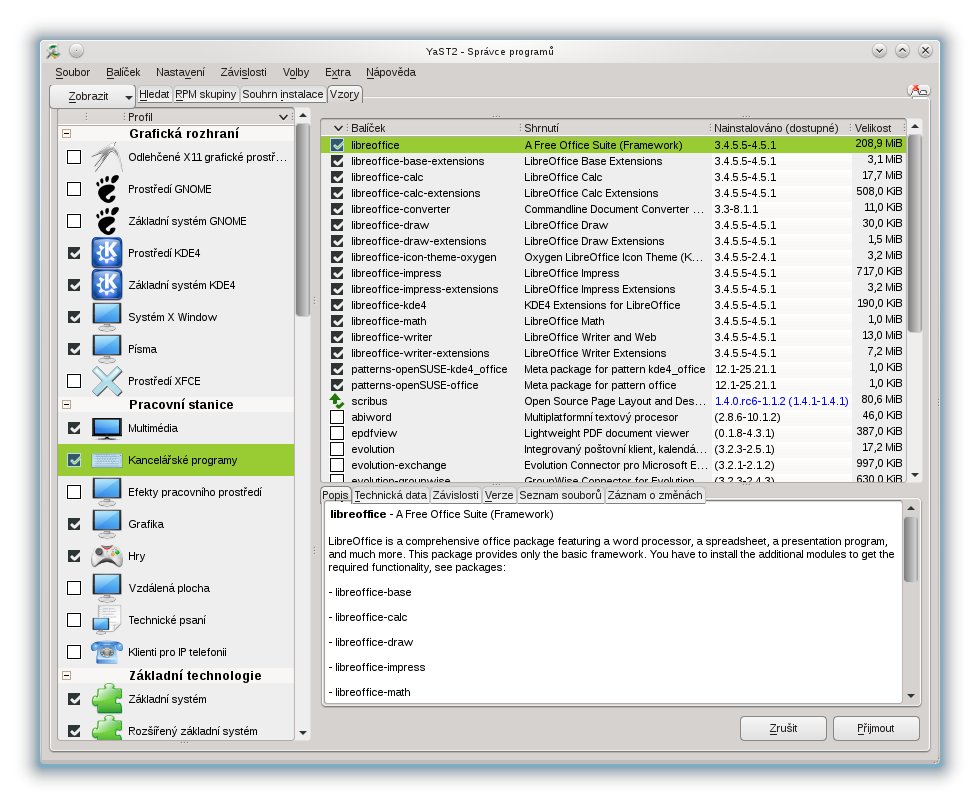Click the Písma monitor icon
The width and height of the screenshot is (980, 804).
pyautogui.click(x=107, y=349)
